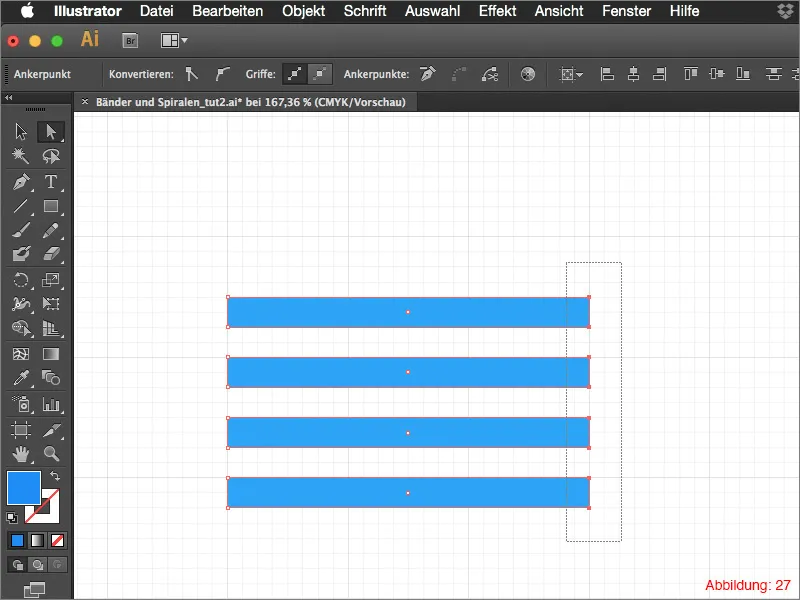Select the Direct Selection tool

51,132
